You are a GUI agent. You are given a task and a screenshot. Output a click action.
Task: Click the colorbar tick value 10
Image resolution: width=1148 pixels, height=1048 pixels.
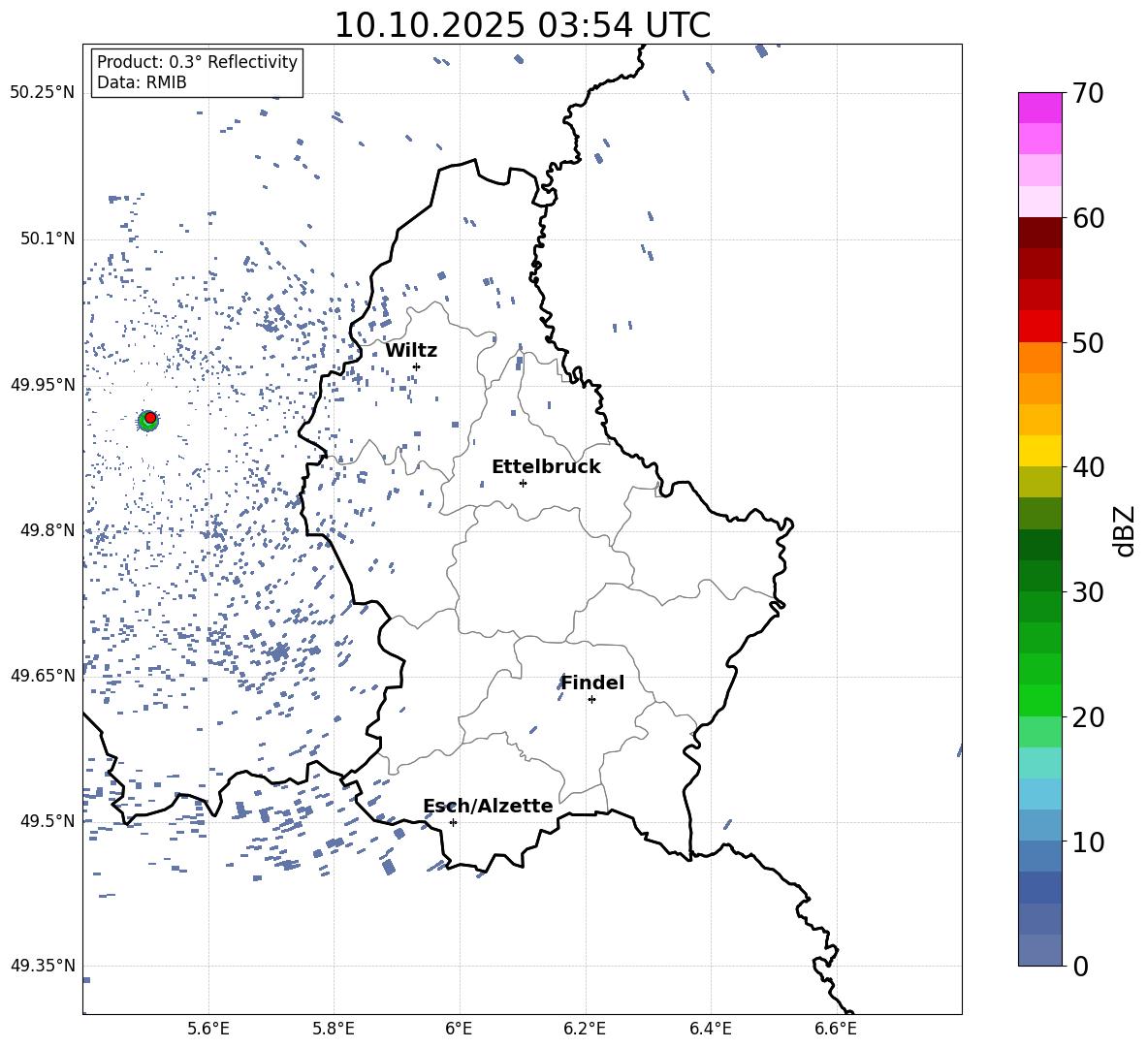click(x=1088, y=842)
